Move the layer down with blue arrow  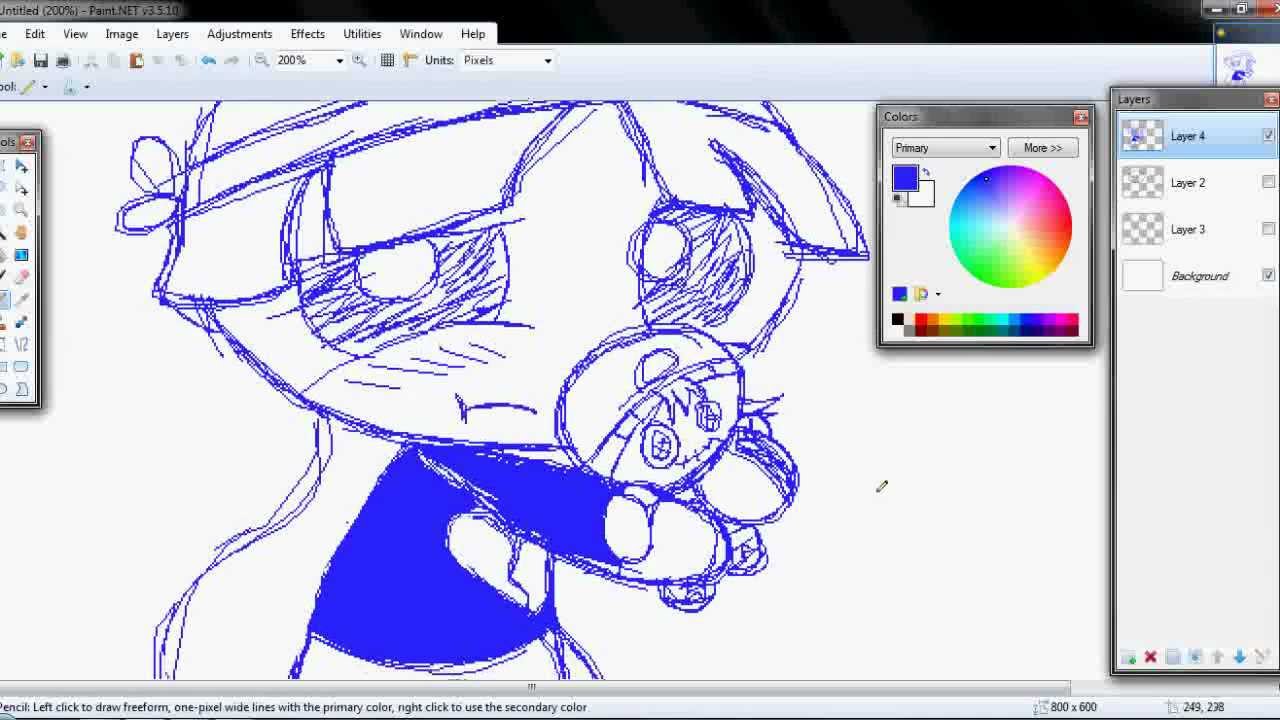(x=1239, y=657)
